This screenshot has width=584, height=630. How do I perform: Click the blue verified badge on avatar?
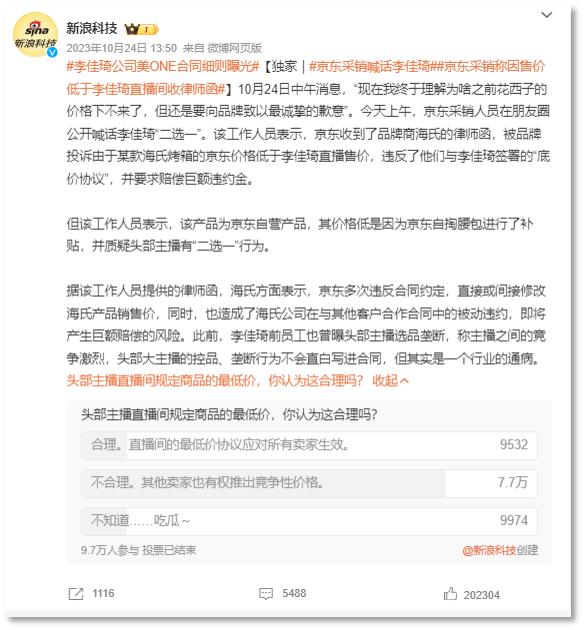click(52, 52)
